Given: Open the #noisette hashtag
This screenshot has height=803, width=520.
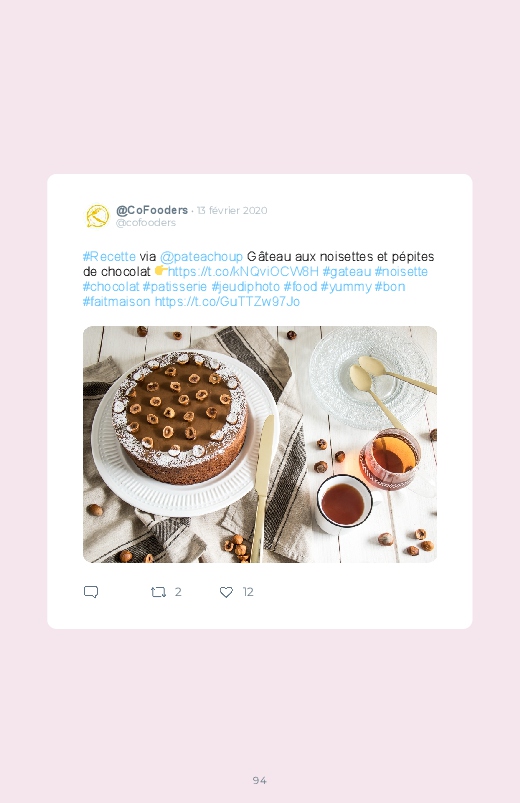Looking at the screenshot, I should (401, 271).
